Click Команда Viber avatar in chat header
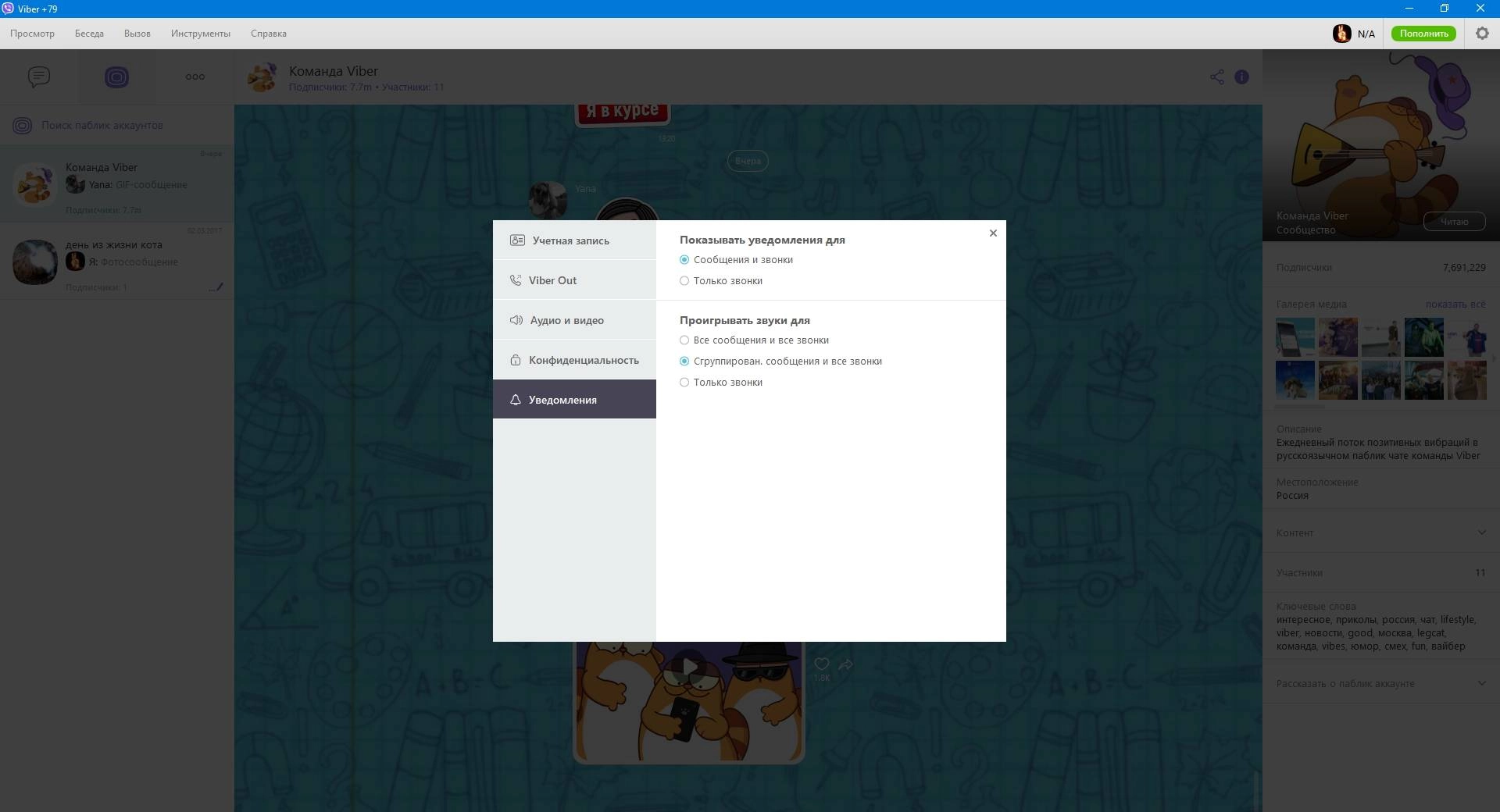1500x812 pixels. click(x=262, y=77)
